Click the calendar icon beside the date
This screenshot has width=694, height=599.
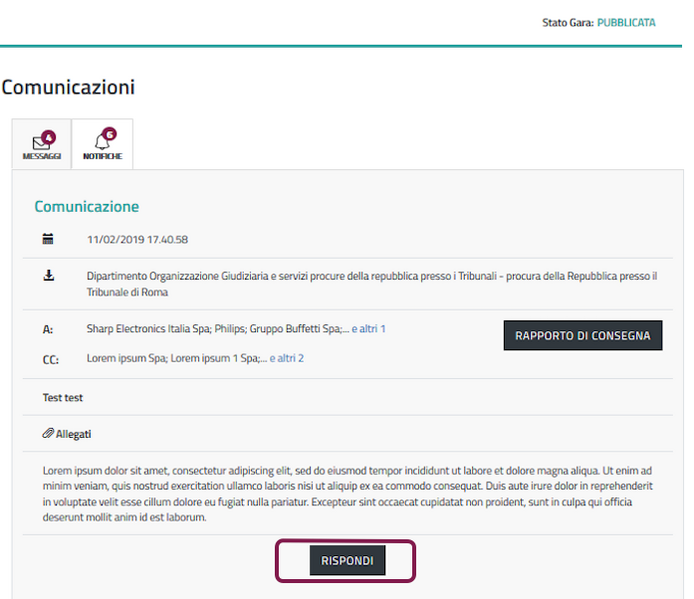click(48, 239)
